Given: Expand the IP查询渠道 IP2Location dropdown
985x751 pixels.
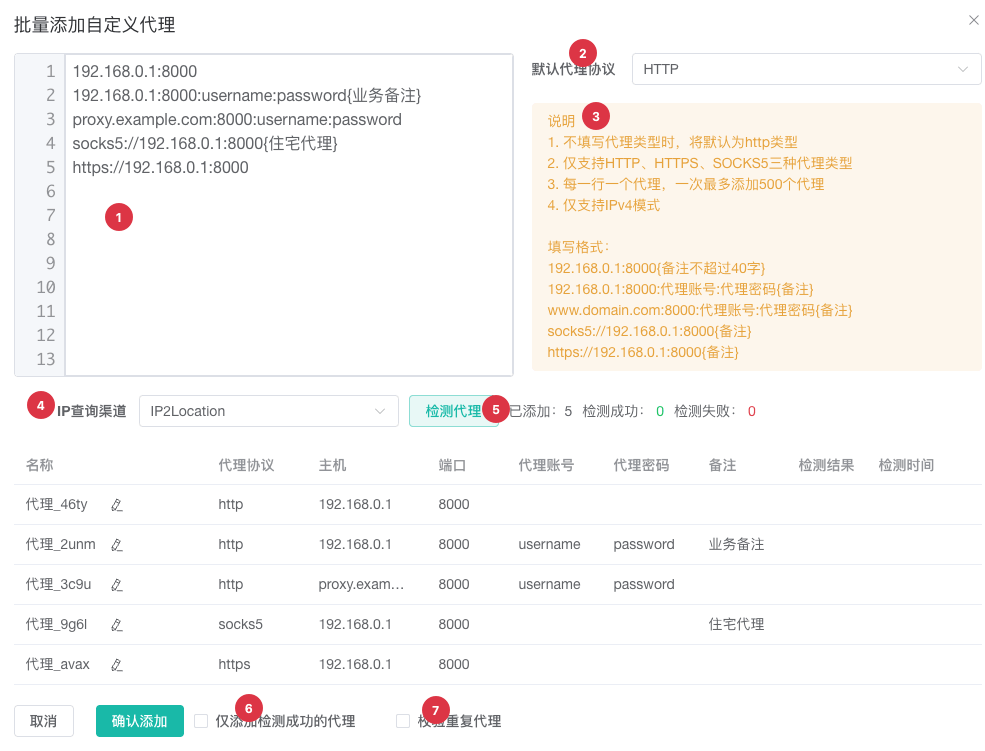Looking at the screenshot, I should [x=268, y=411].
